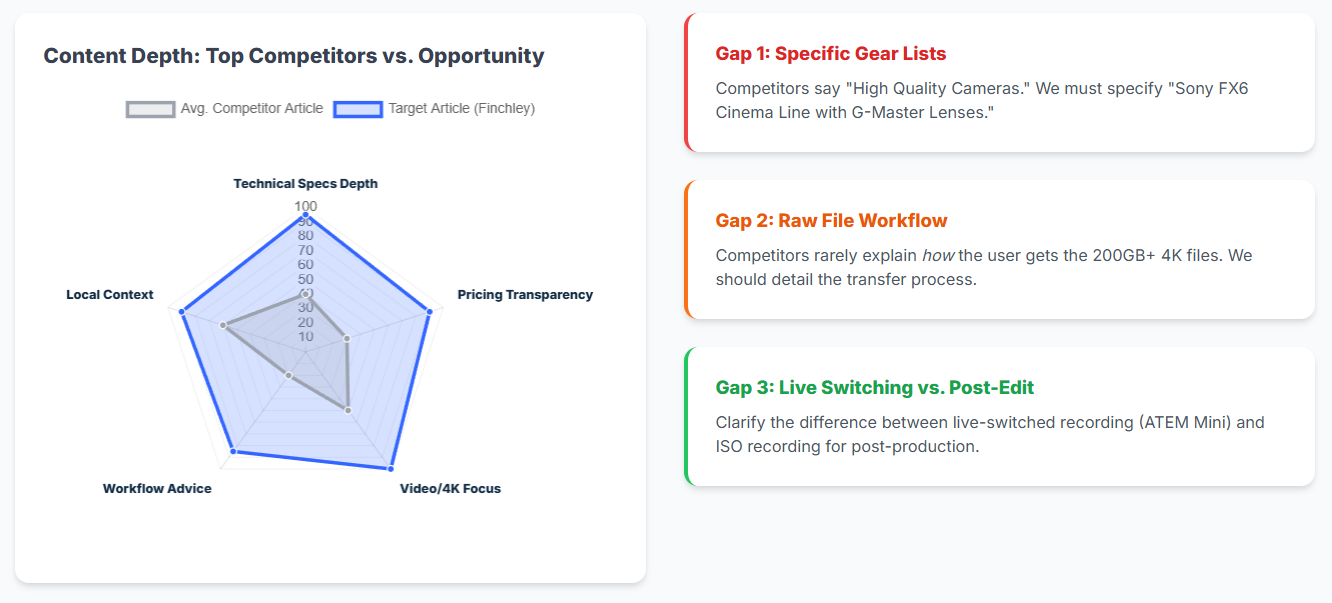The height and width of the screenshot is (603, 1332).
Task: Select gray competitor point on Local Context axis
Action: pos(223,325)
